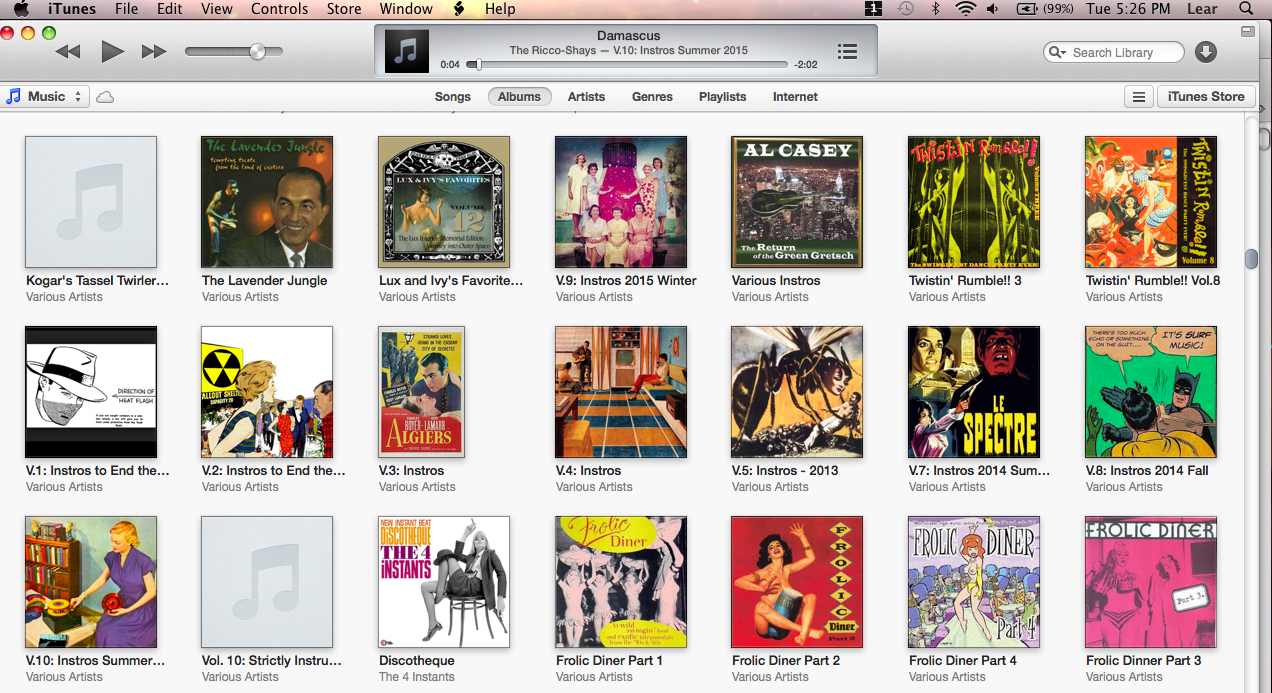Image resolution: width=1272 pixels, height=693 pixels.
Task: Open The Lavender Jungle album cover
Action: 267,202
